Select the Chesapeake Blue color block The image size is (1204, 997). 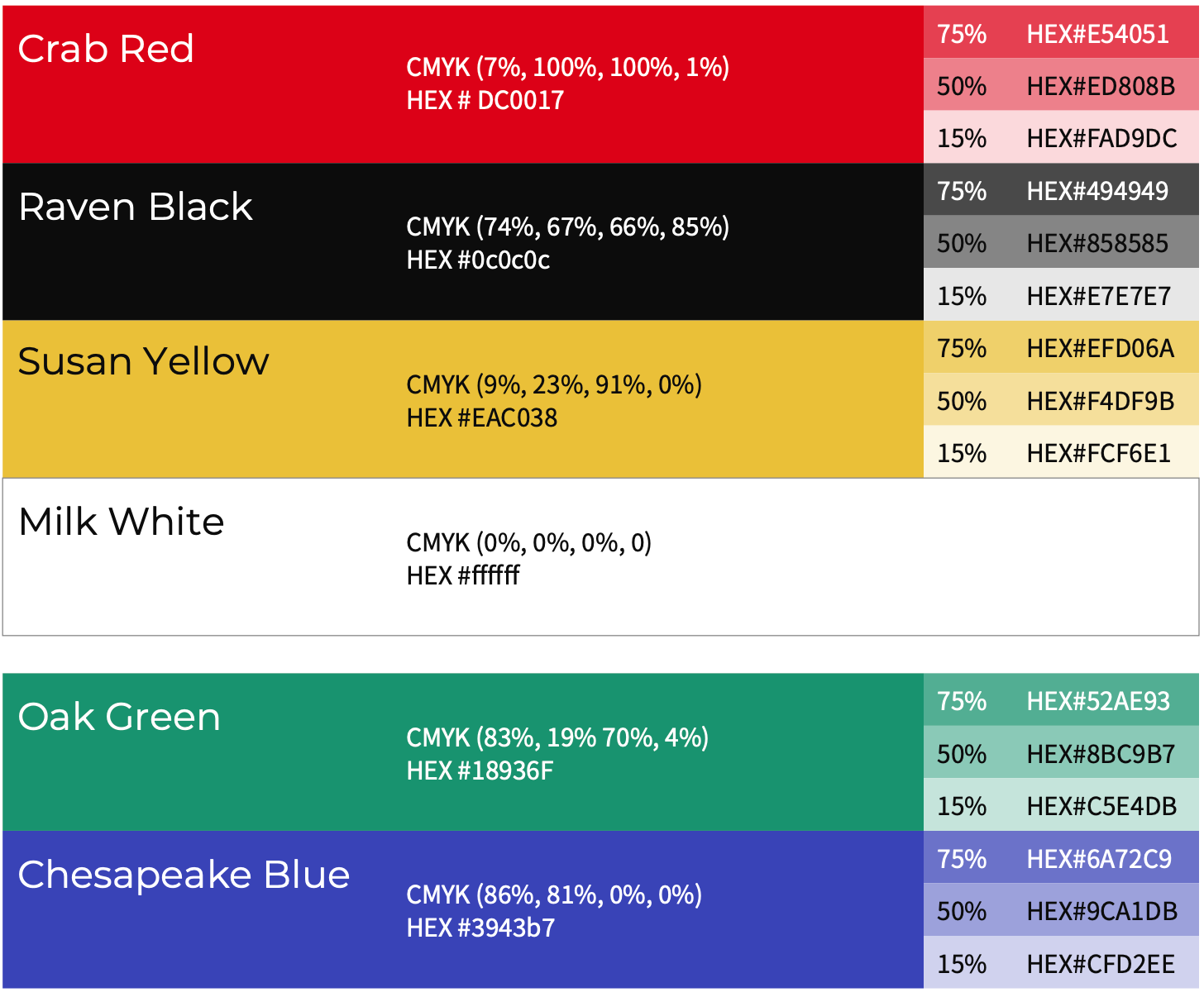coord(463,909)
